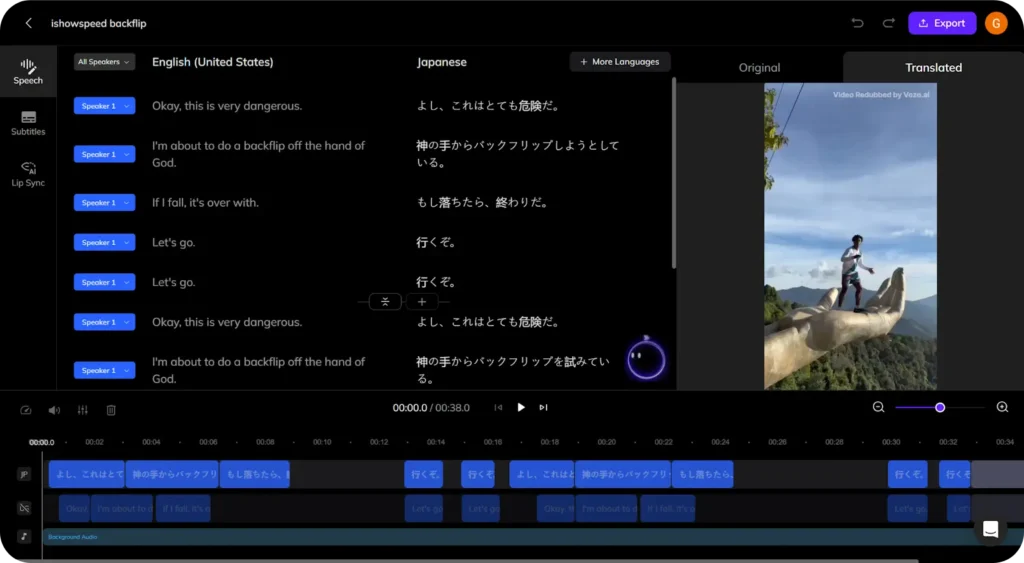Select the first '神の手からバックフリ' timeline clip
This screenshot has width=1024, height=563.
coord(172,474)
